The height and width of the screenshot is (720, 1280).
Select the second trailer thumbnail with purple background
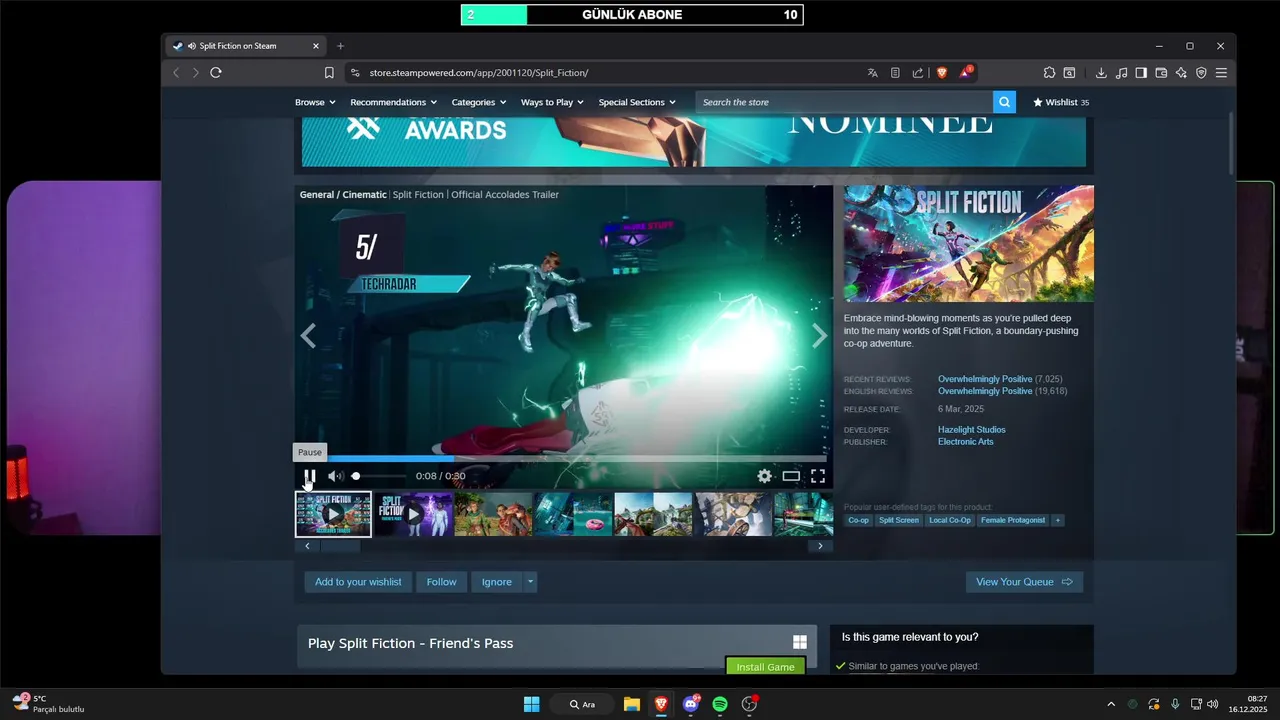tap(414, 514)
